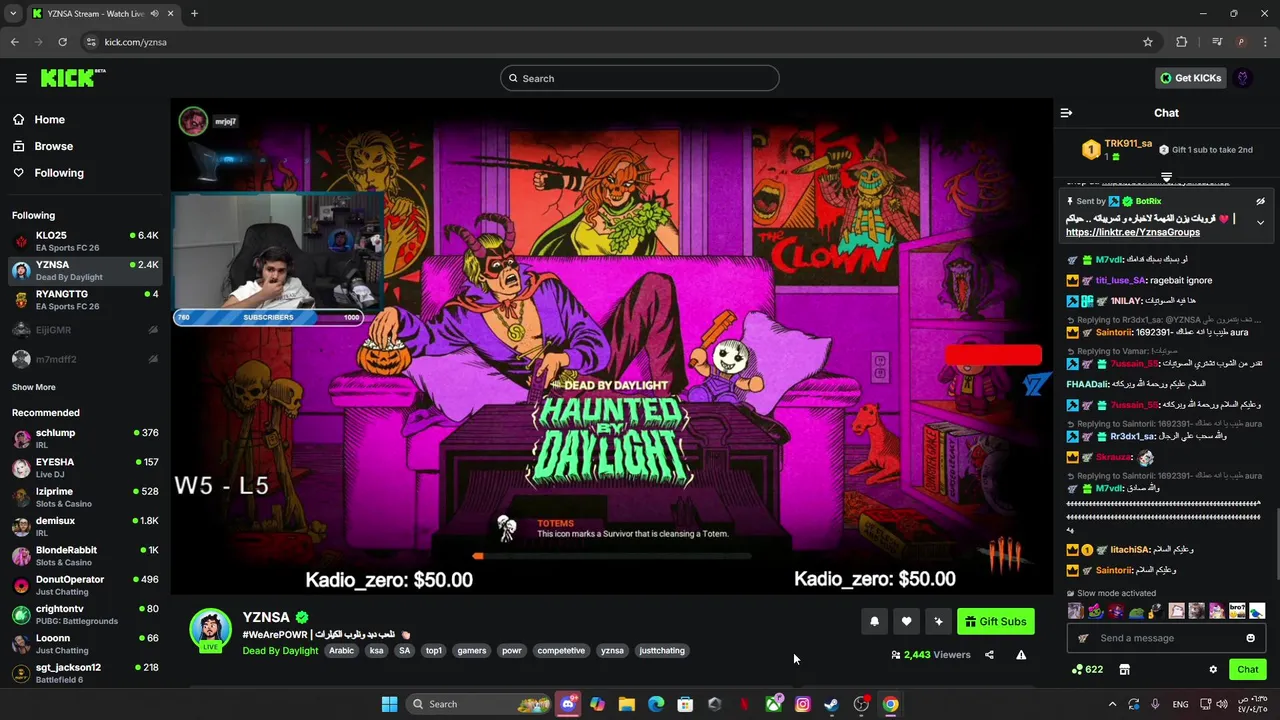Insert the blue bird quick emote
The height and width of the screenshot is (720, 1280).
[1257, 610]
